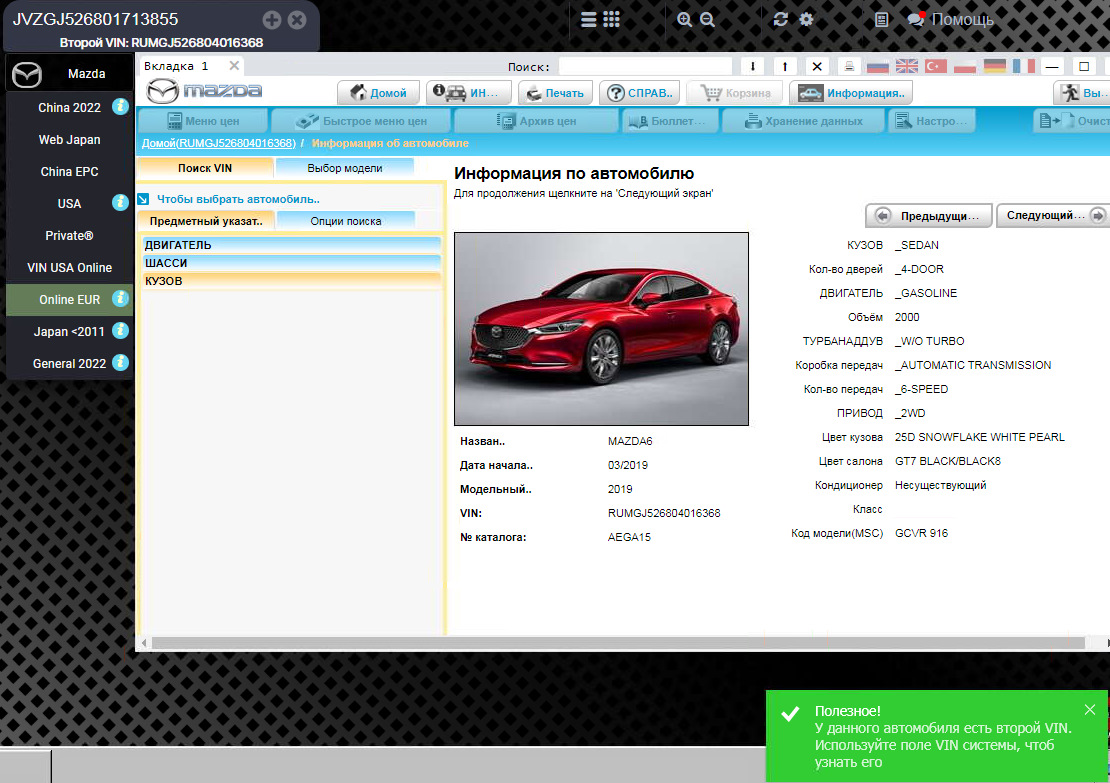Viewport: 1110px width, 783px height.
Task: Select the Russian flag language
Action: (878, 66)
